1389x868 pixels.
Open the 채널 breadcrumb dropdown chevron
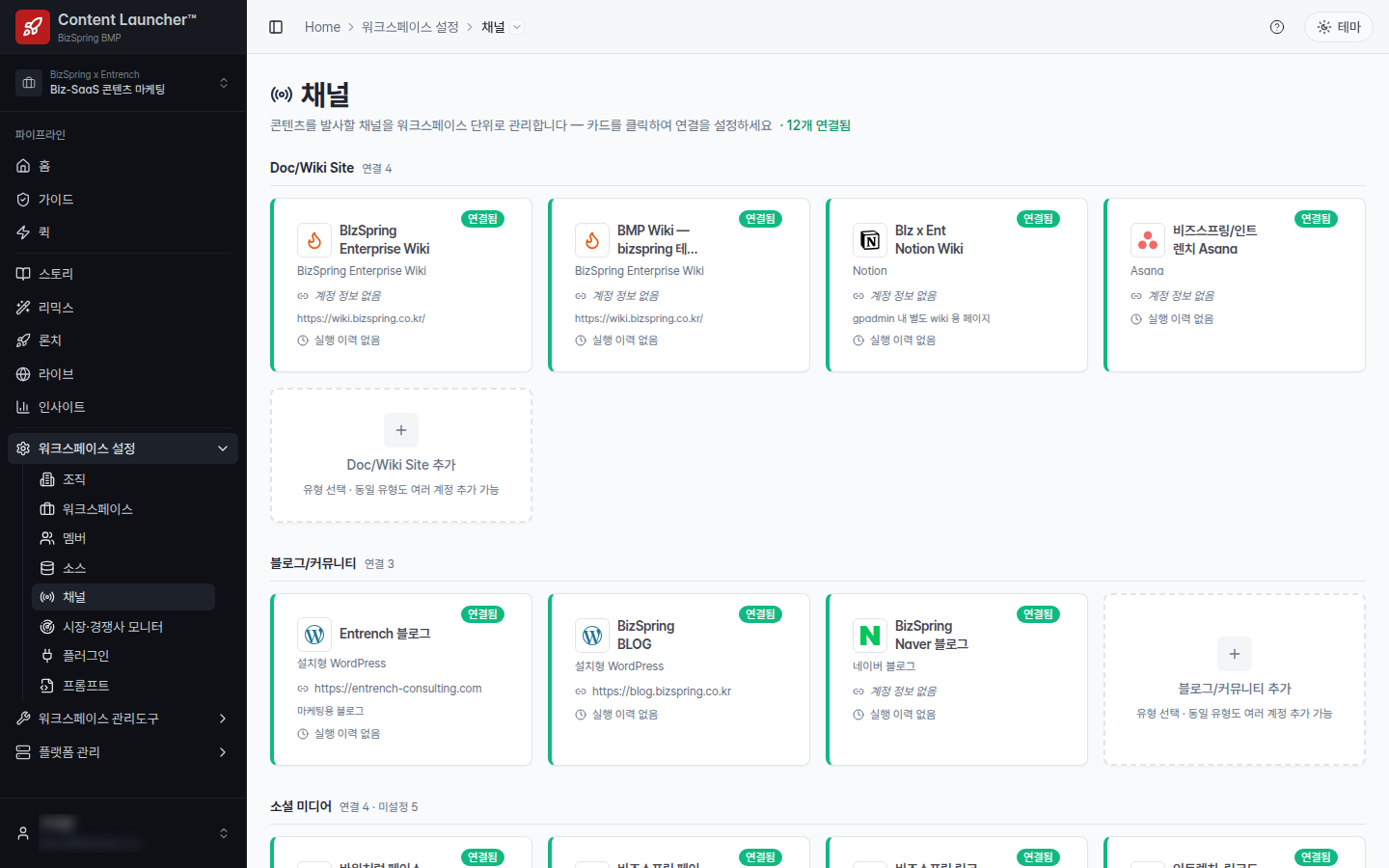point(517,27)
